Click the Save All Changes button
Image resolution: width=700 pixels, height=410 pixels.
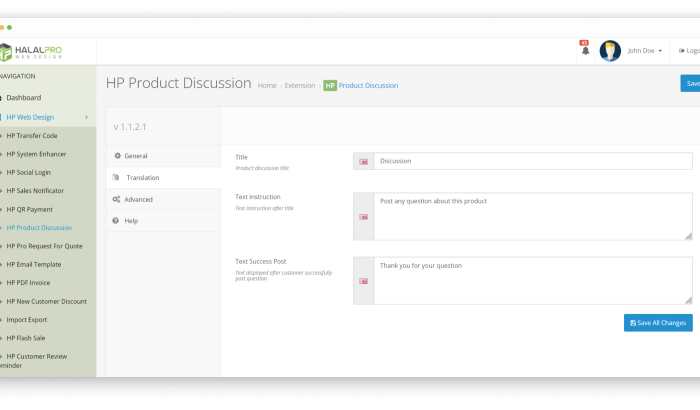657,322
